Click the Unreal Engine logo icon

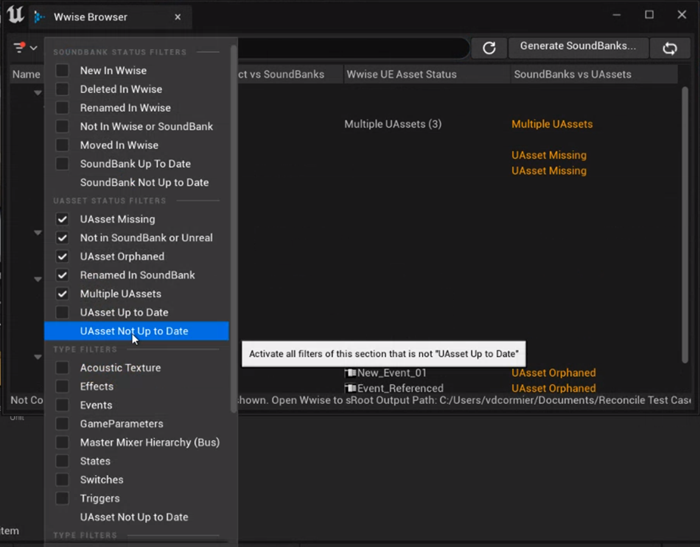(14, 17)
